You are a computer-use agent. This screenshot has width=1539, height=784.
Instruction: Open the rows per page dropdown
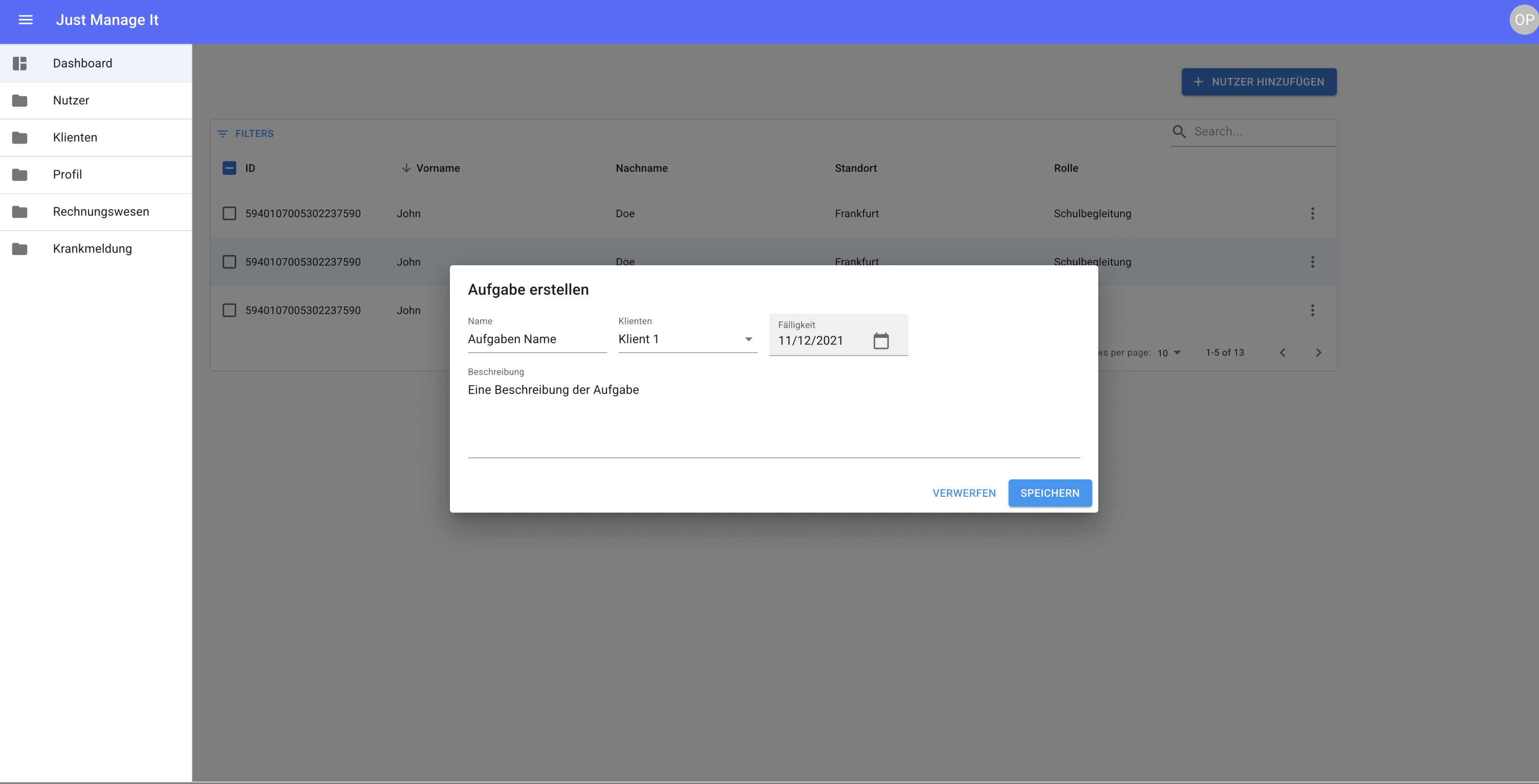(1169, 353)
